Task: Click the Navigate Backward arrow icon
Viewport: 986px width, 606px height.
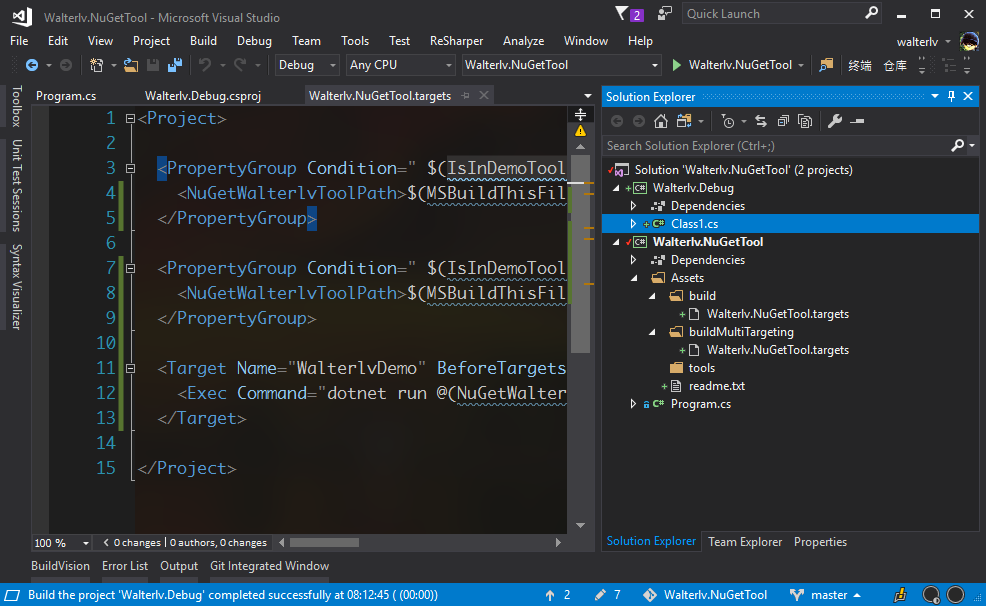Action: [x=32, y=65]
